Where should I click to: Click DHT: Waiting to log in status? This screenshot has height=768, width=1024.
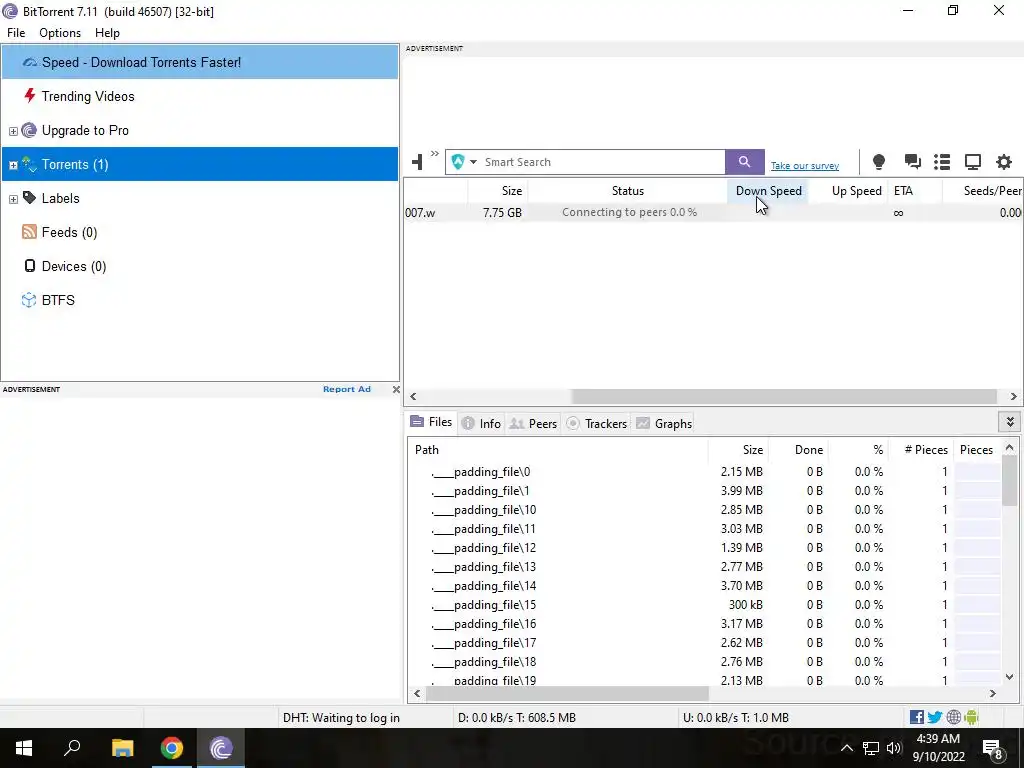point(341,718)
